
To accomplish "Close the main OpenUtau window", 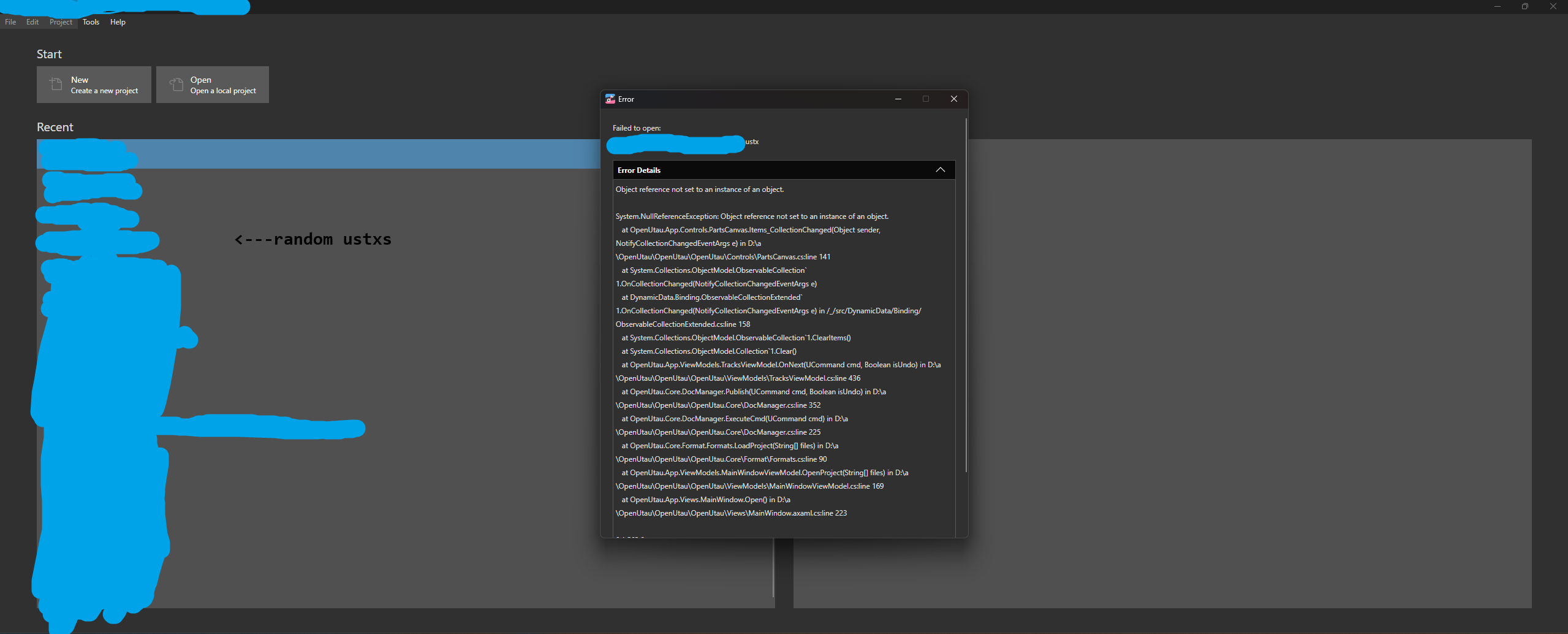I will 1553,7.
